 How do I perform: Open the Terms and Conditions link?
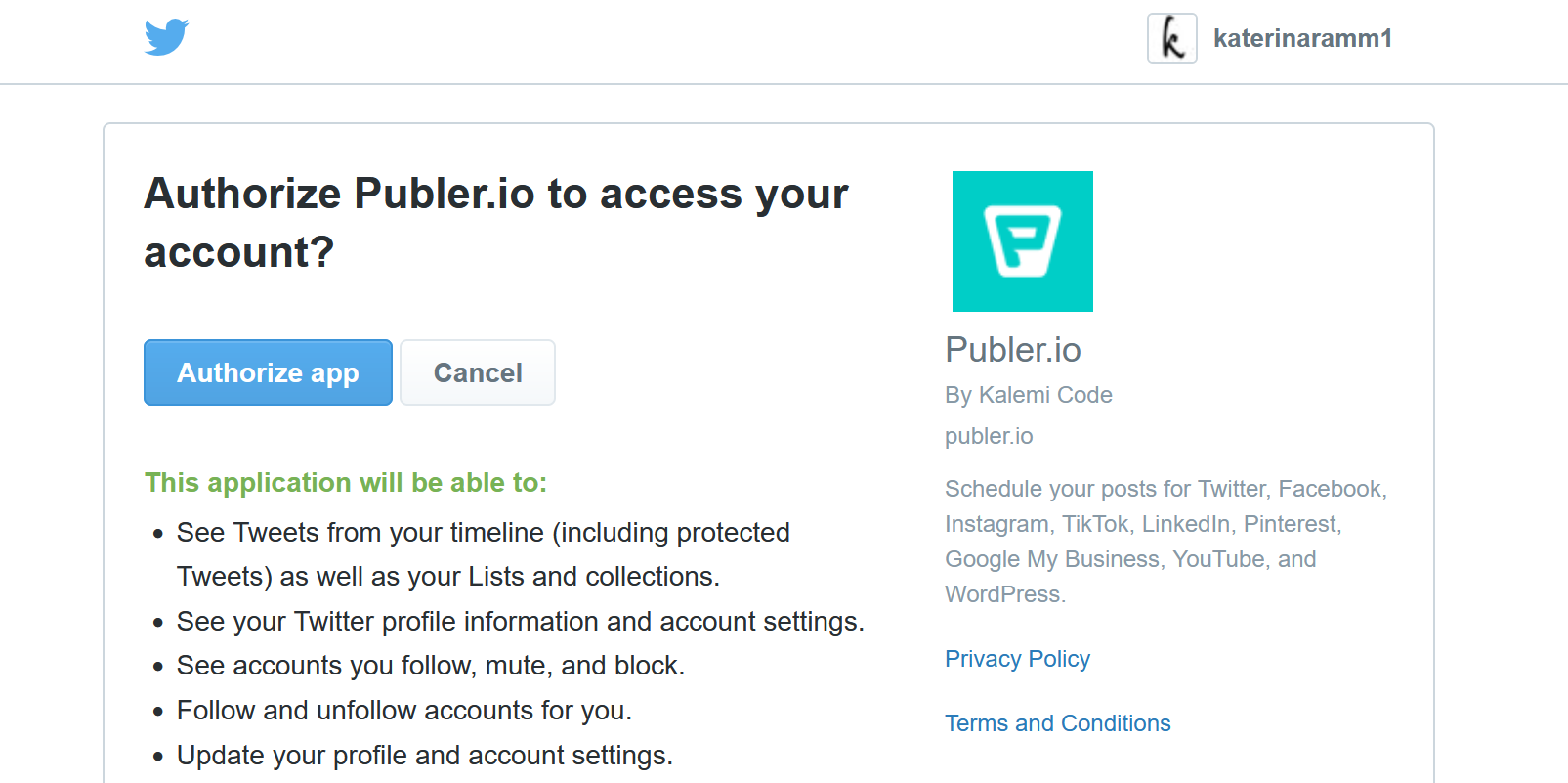1057,723
